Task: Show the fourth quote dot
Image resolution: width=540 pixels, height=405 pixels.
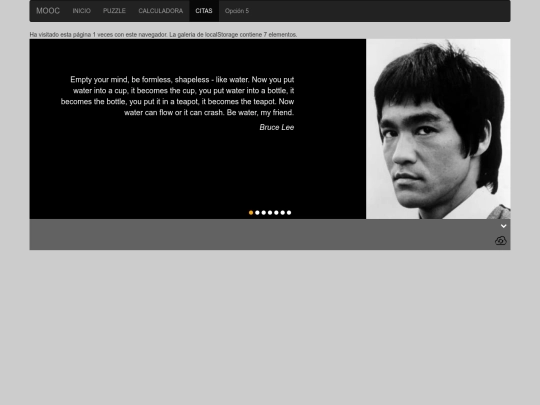Action: [x=270, y=212]
